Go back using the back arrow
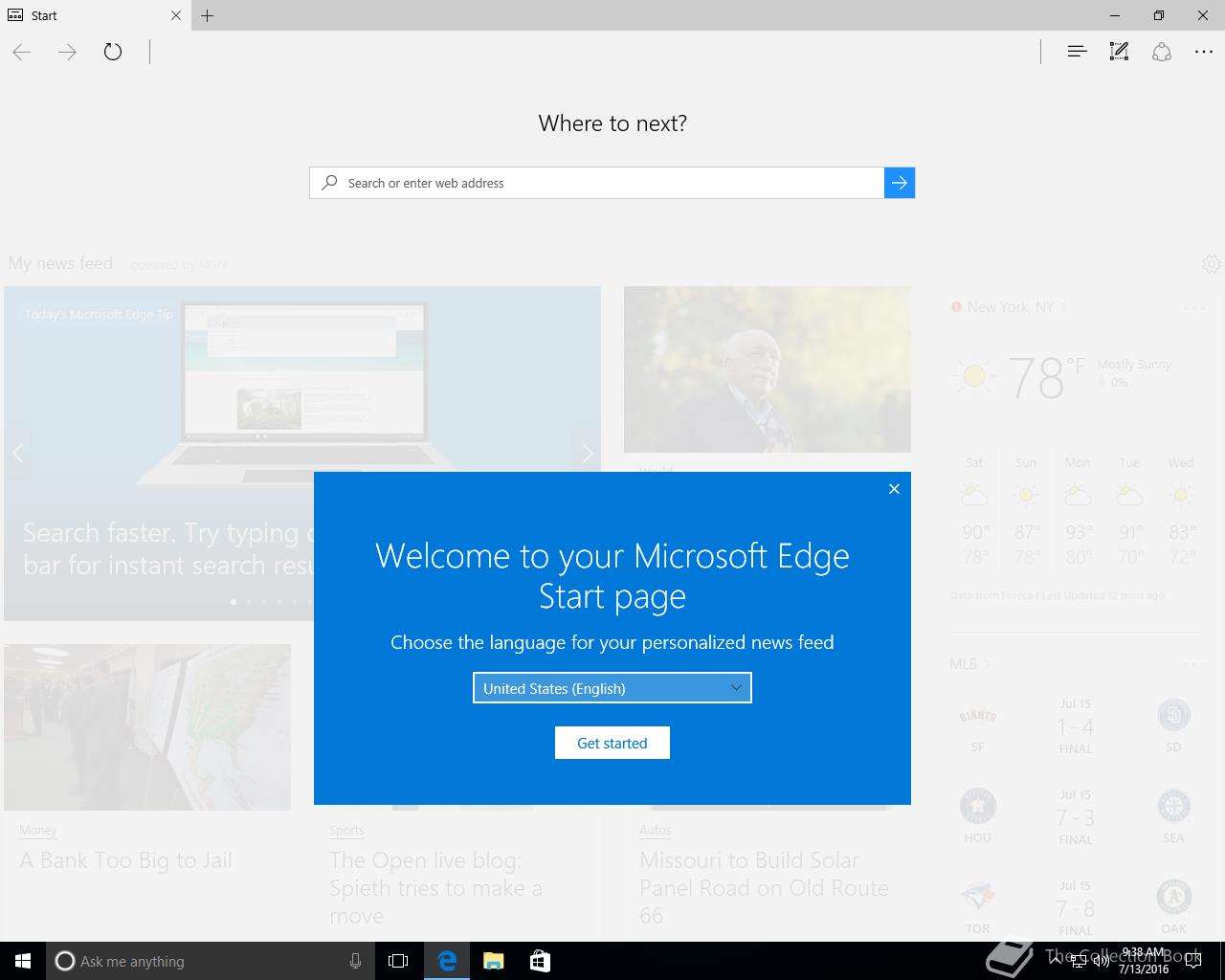The image size is (1225, 980). point(22,52)
